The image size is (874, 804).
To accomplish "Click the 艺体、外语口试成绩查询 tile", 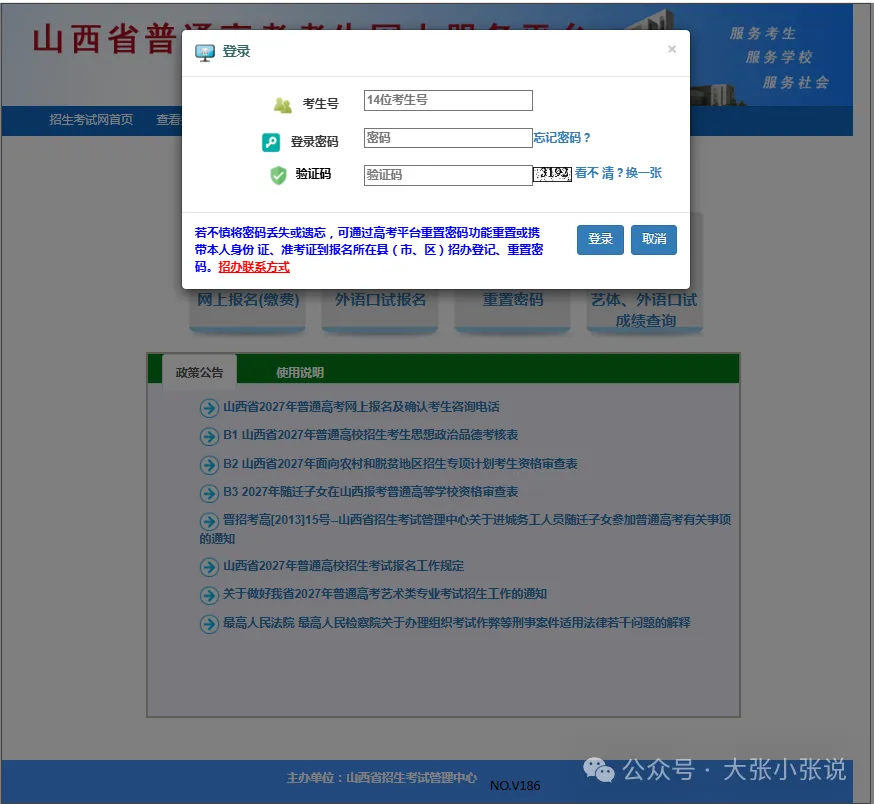I will point(644,310).
